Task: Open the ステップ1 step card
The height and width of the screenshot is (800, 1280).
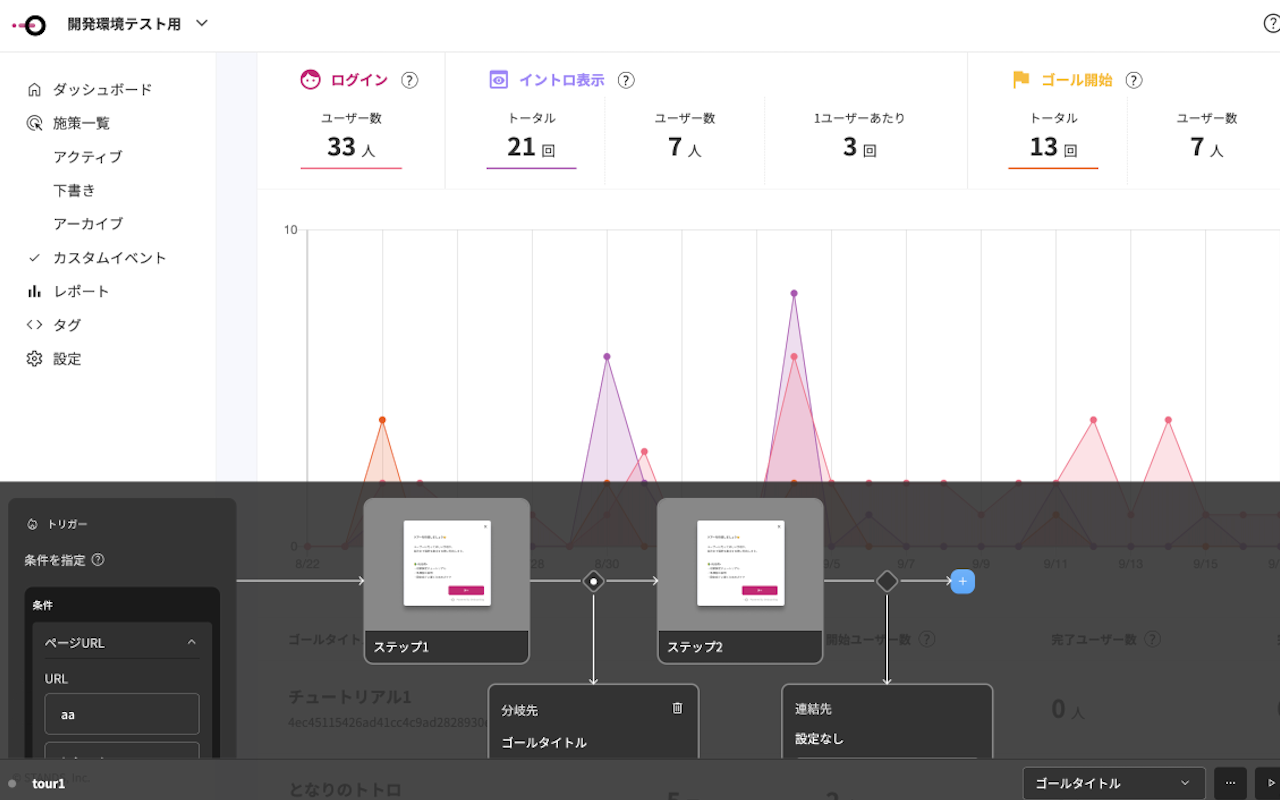Action: coord(446,581)
